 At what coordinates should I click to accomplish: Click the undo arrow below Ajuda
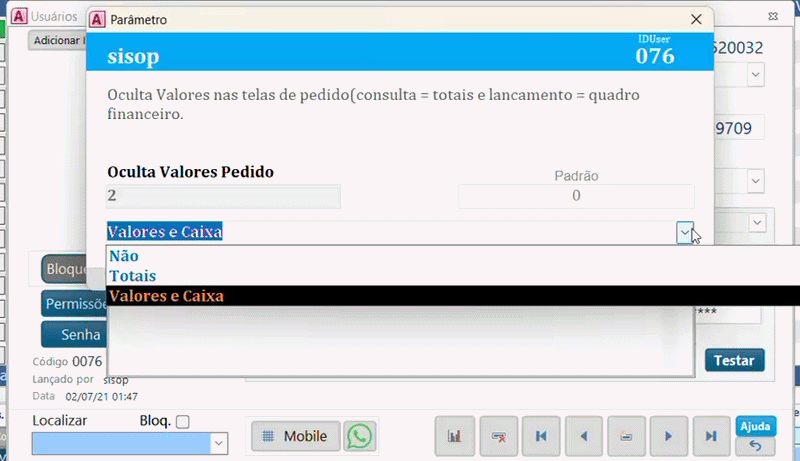pyautogui.click(x=755, y=446)
